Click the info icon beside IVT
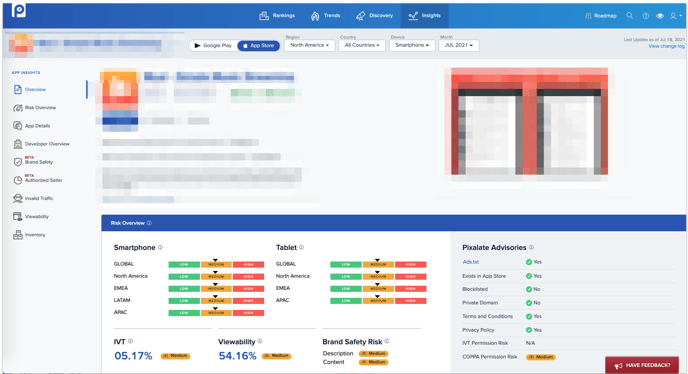 130,341
